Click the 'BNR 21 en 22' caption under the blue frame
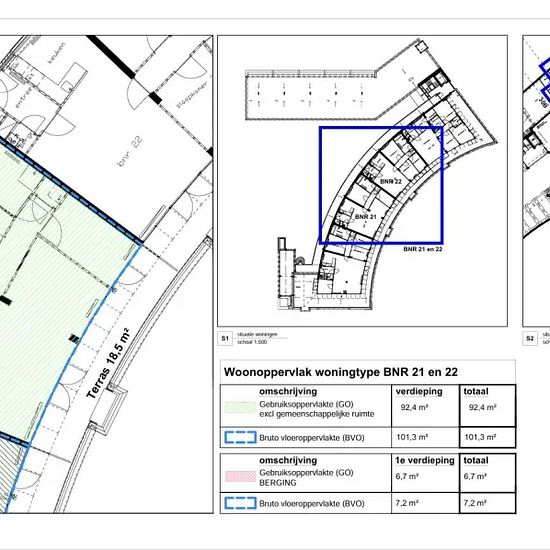This screenshot has height=550, width=550. pyautogui.click(x=423, y=249)
